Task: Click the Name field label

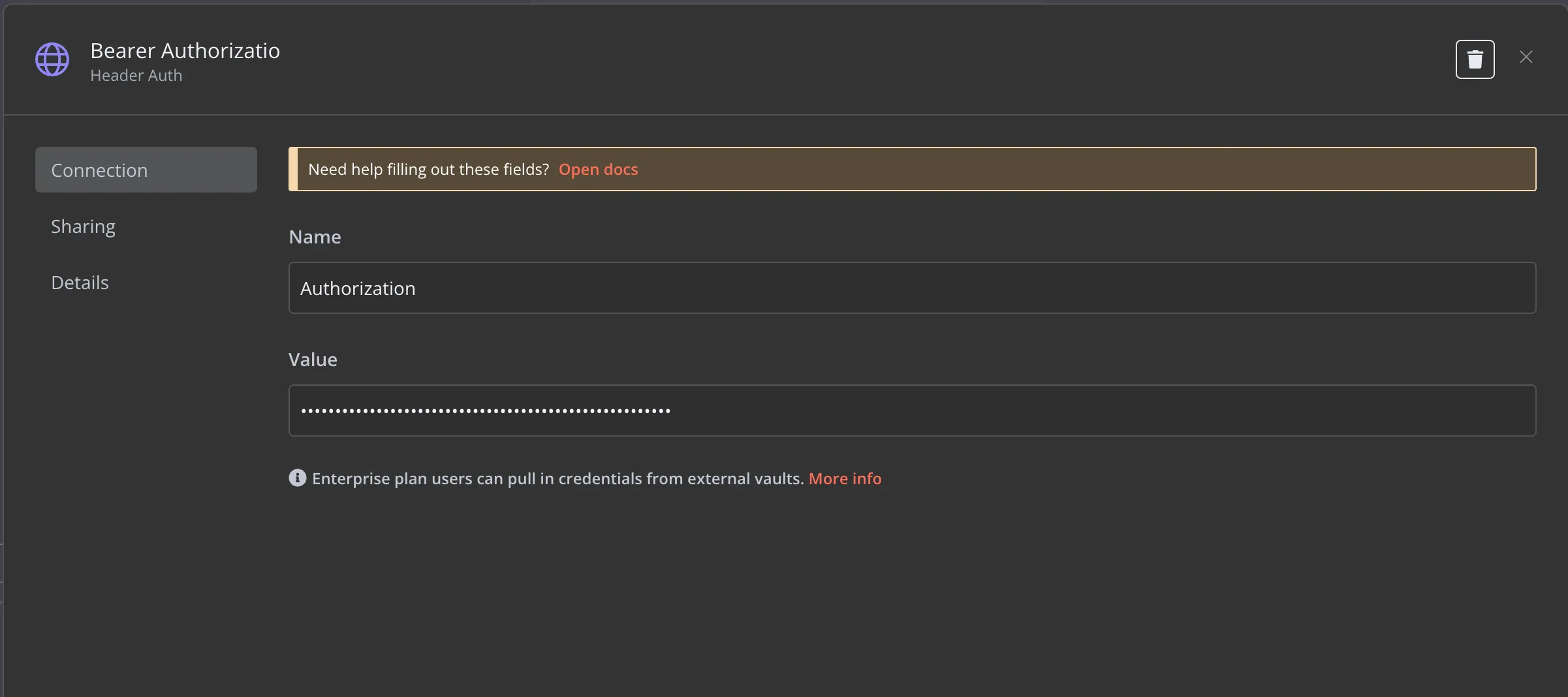Action: [x=315, y=237]
